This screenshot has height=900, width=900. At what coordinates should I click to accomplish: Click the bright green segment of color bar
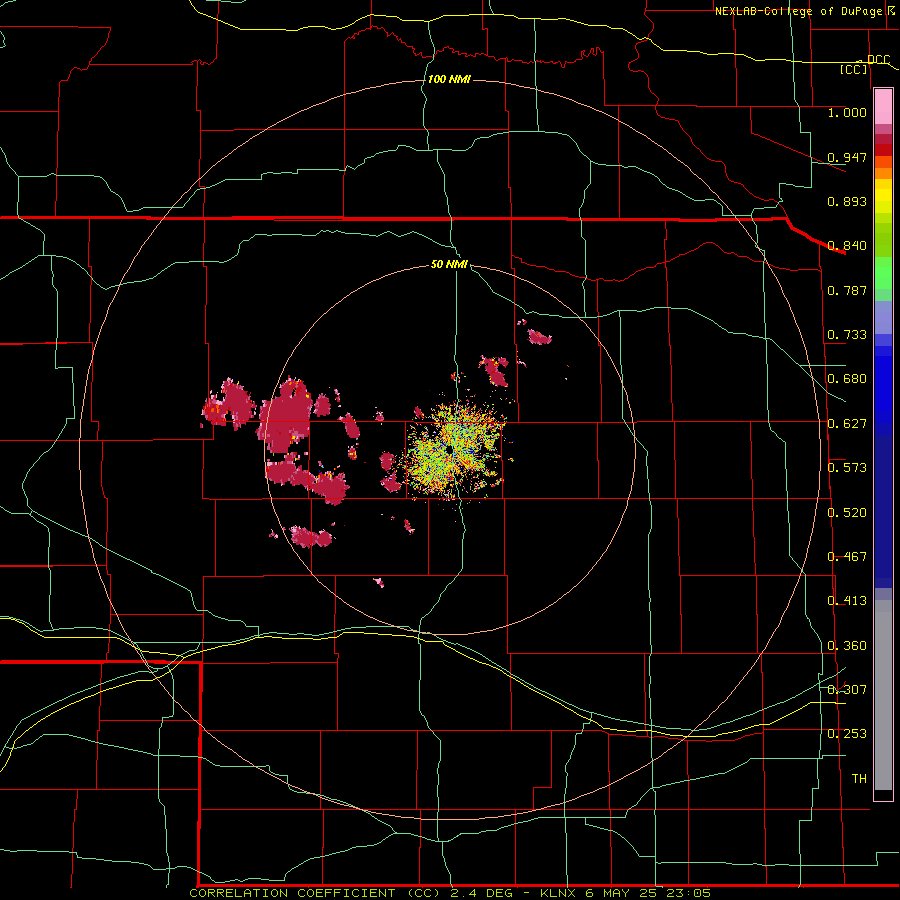pyautogui.click(x=883, y=273)
